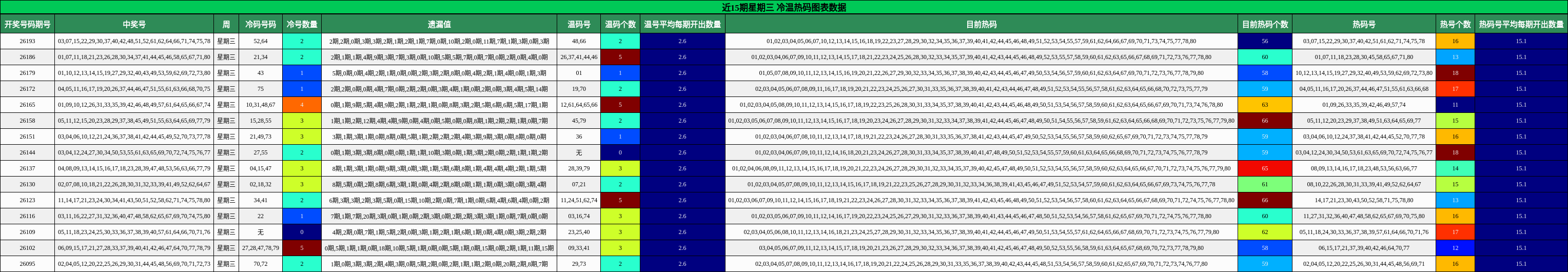The width and height of the screenshot is (1568, 272).
Task: Click winning numbers cell starting 03,07,15,22,29
Action: [x=134, y=42]
